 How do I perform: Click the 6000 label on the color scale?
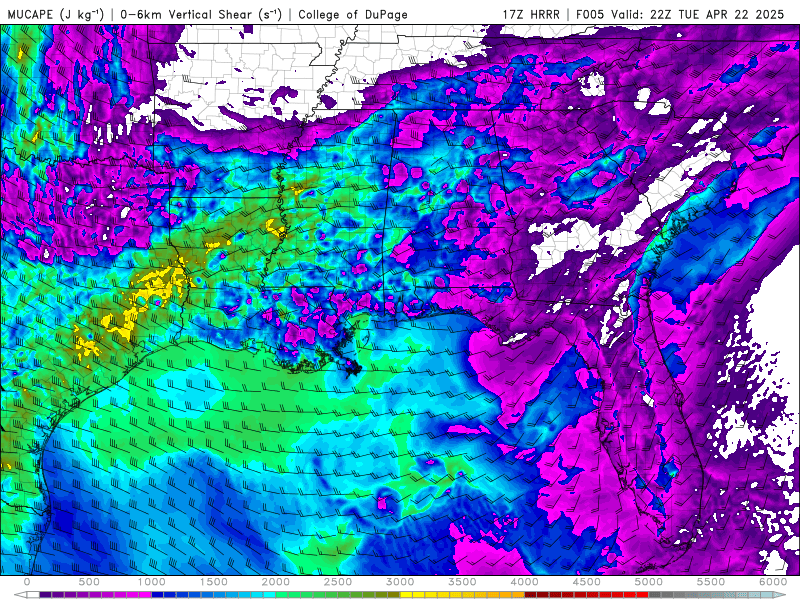(773, 582)
